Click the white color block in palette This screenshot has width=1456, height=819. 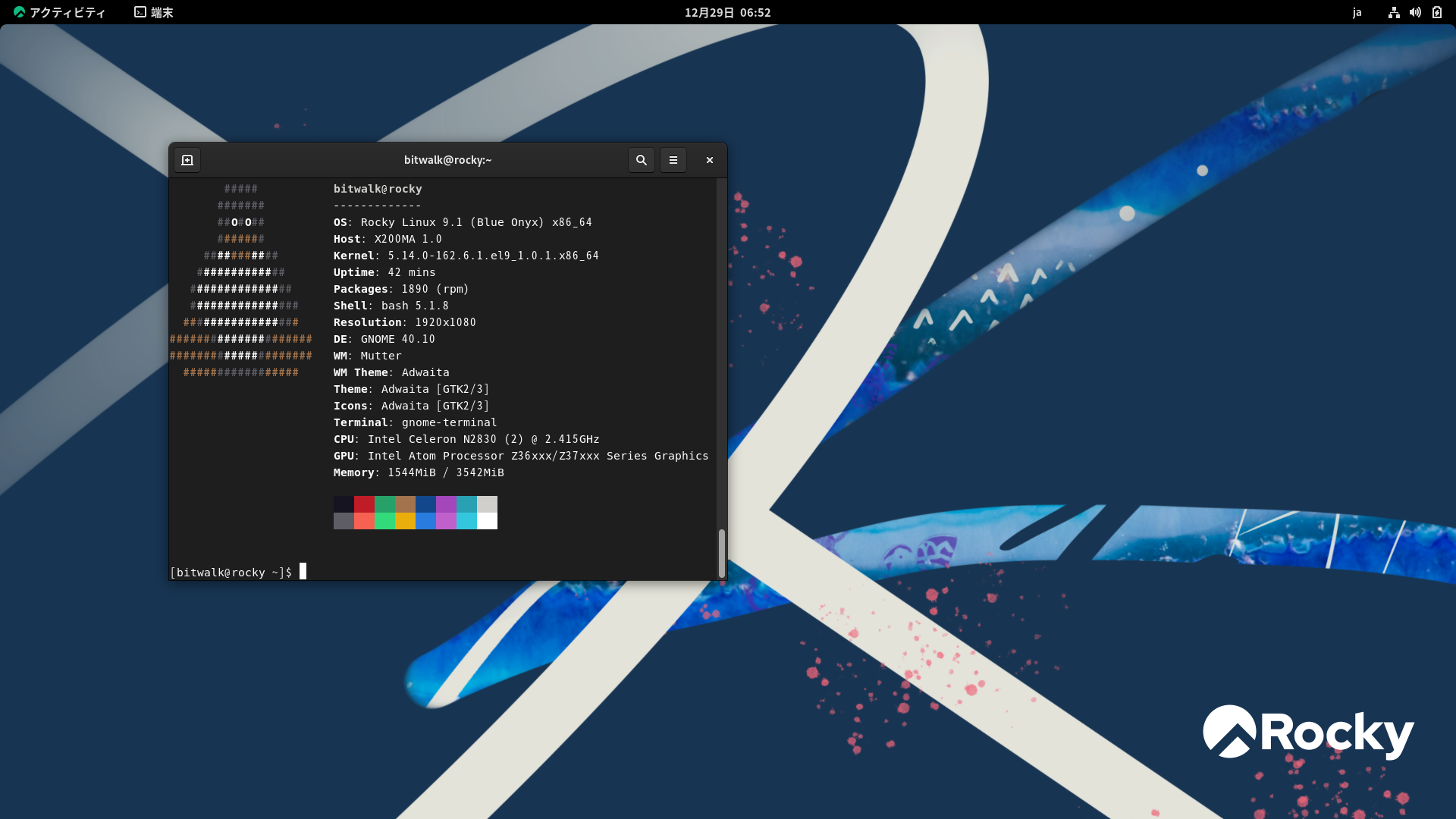(x=487, y=521)
